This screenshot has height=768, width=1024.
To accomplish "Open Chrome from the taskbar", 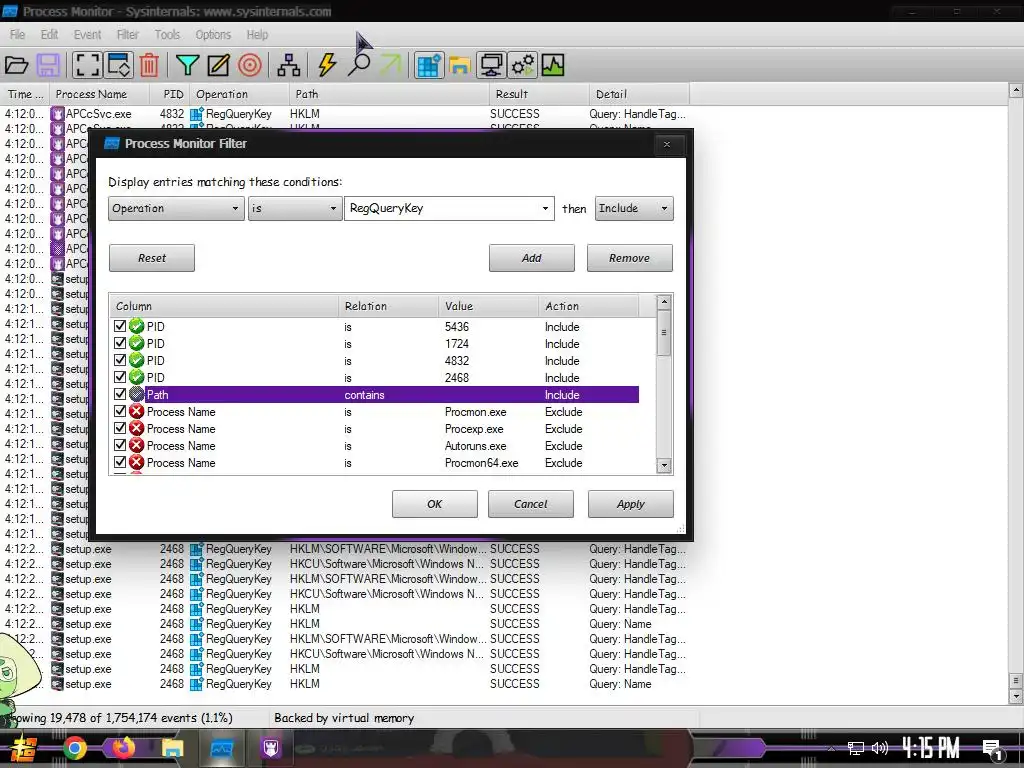I will (74, 748).
